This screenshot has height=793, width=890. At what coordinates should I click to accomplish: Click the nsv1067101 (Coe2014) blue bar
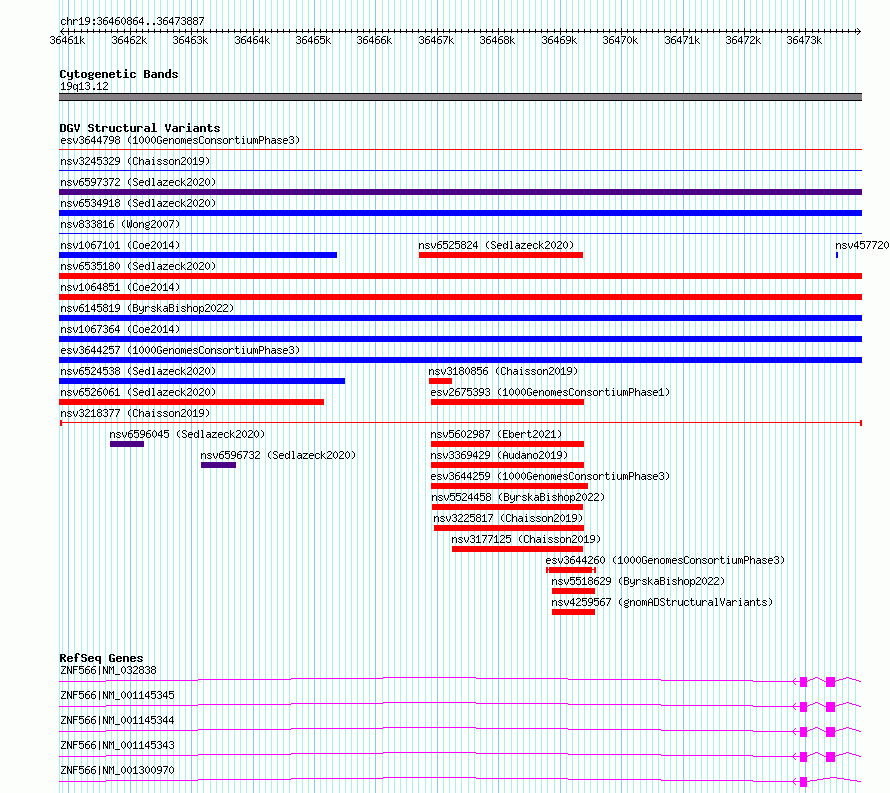point(198,255)
